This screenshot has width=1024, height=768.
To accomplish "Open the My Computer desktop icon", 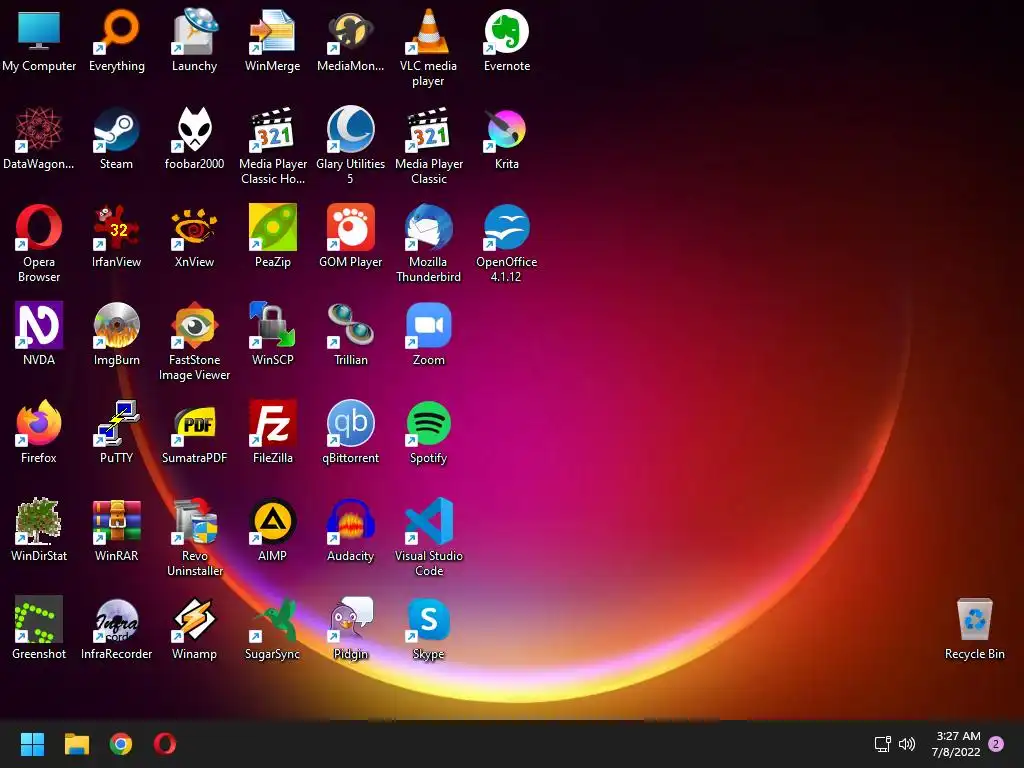I will [39, 31].
